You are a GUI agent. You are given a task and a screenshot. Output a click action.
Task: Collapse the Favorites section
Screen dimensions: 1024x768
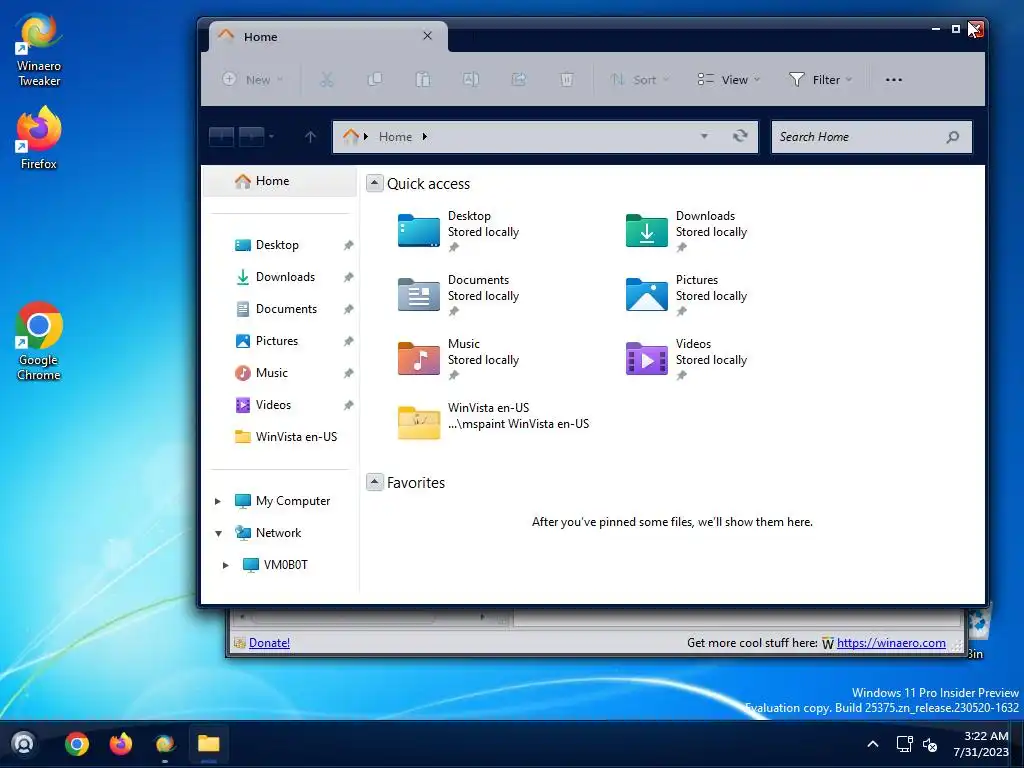[x=374, y=482]
